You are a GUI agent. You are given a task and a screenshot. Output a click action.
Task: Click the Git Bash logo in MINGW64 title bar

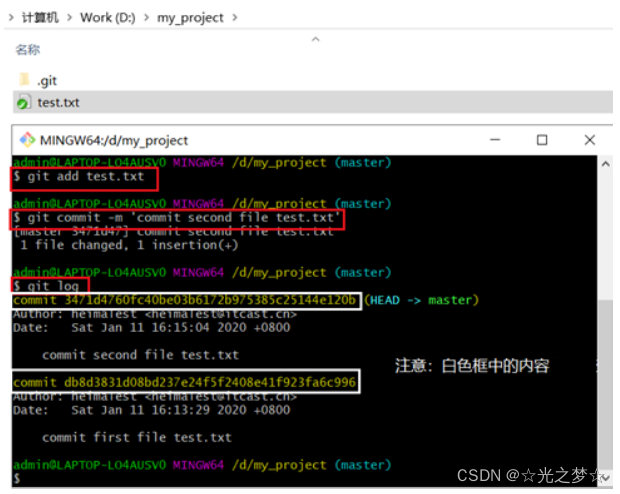pos(28,140)
